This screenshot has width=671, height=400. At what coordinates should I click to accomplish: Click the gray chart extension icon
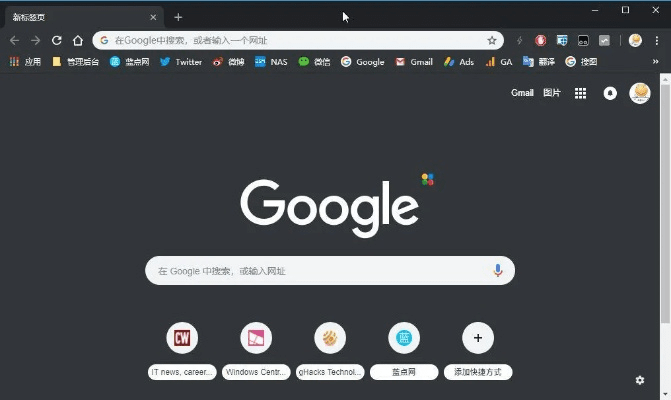604,41
